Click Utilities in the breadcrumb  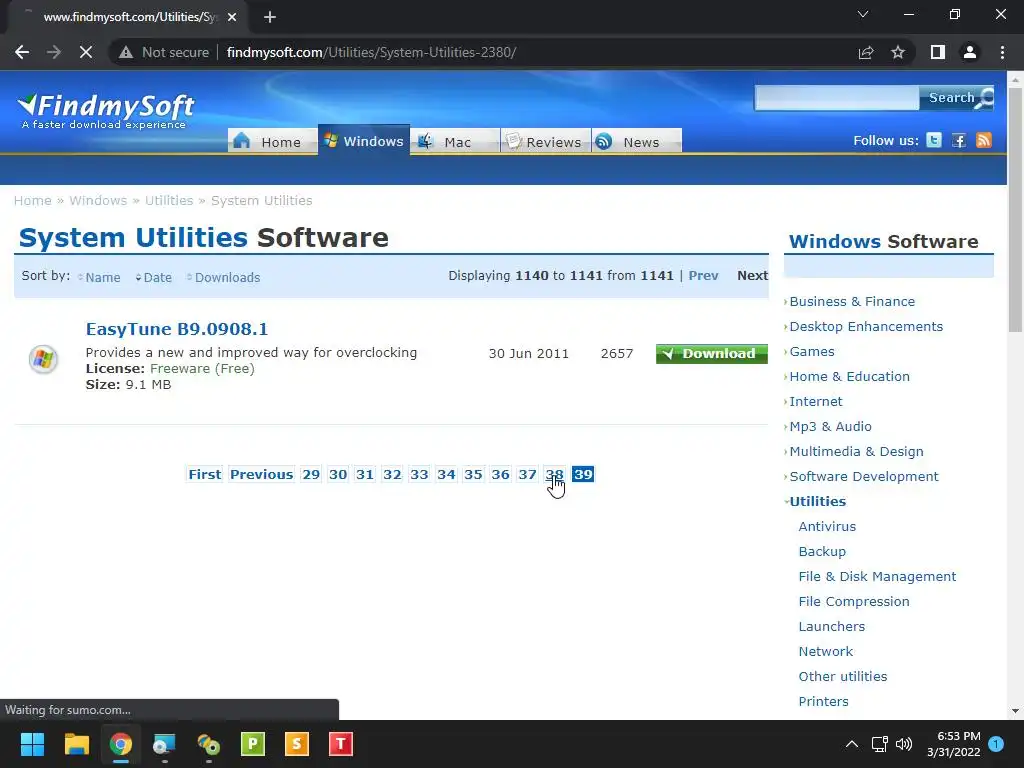tap(169, 200)
